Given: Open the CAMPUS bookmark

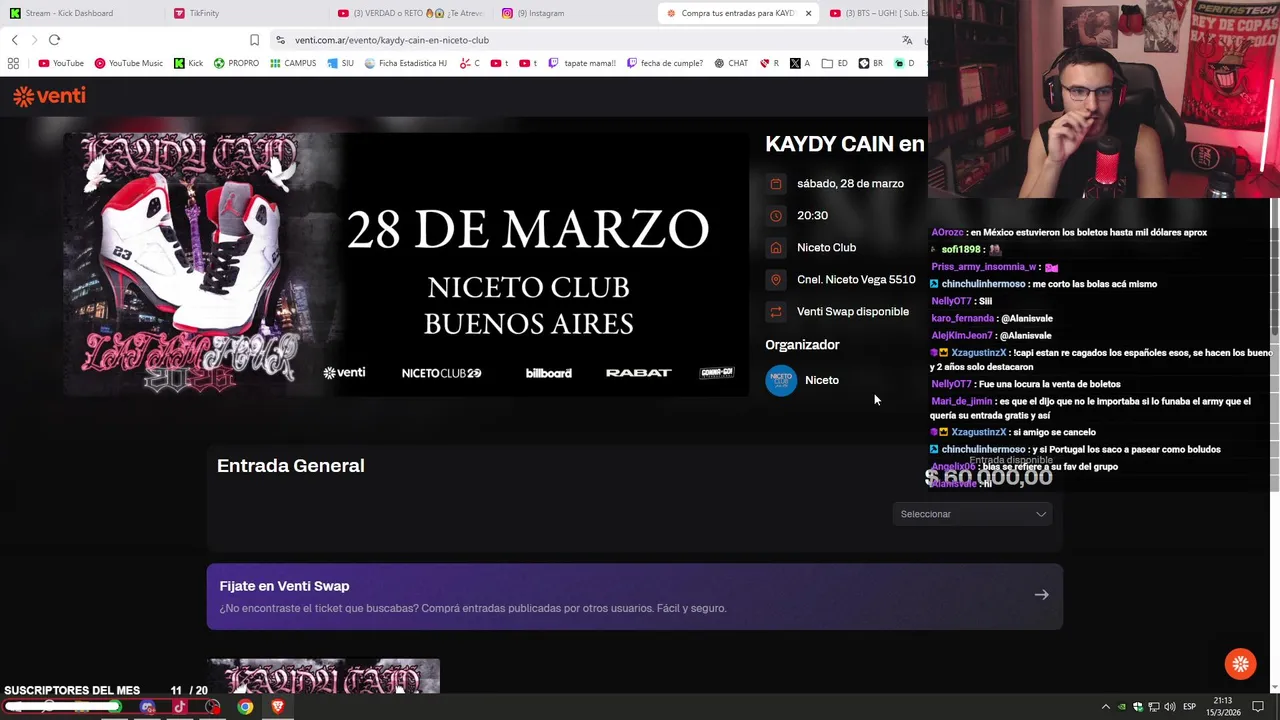Looking at the screenshot, I should click(x=293, y=63).
